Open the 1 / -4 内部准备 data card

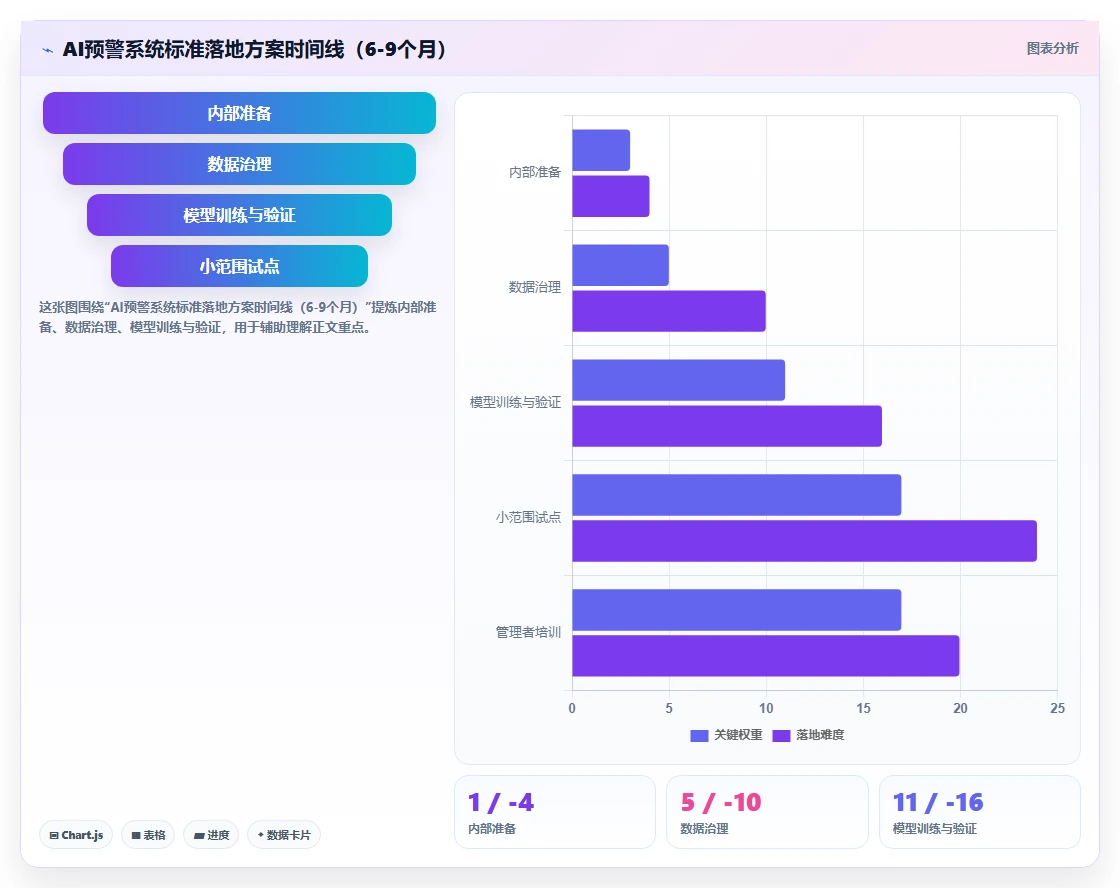point(555,812)
